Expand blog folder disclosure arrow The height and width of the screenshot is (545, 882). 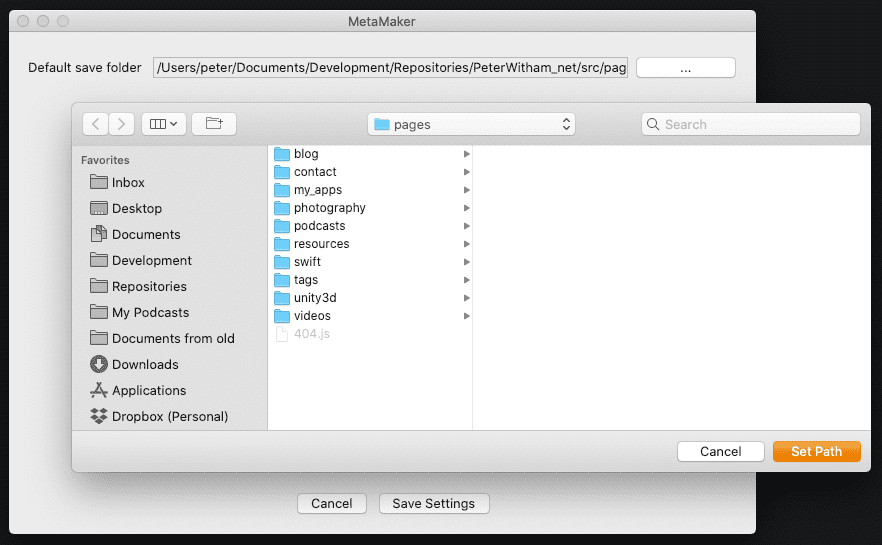(466, 154)
